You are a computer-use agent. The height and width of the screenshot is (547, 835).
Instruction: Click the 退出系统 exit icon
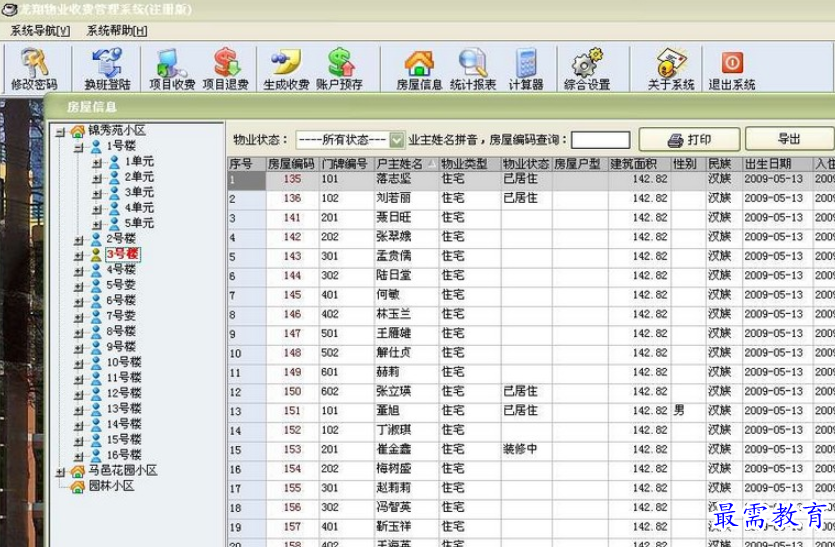tap(732, 69)
